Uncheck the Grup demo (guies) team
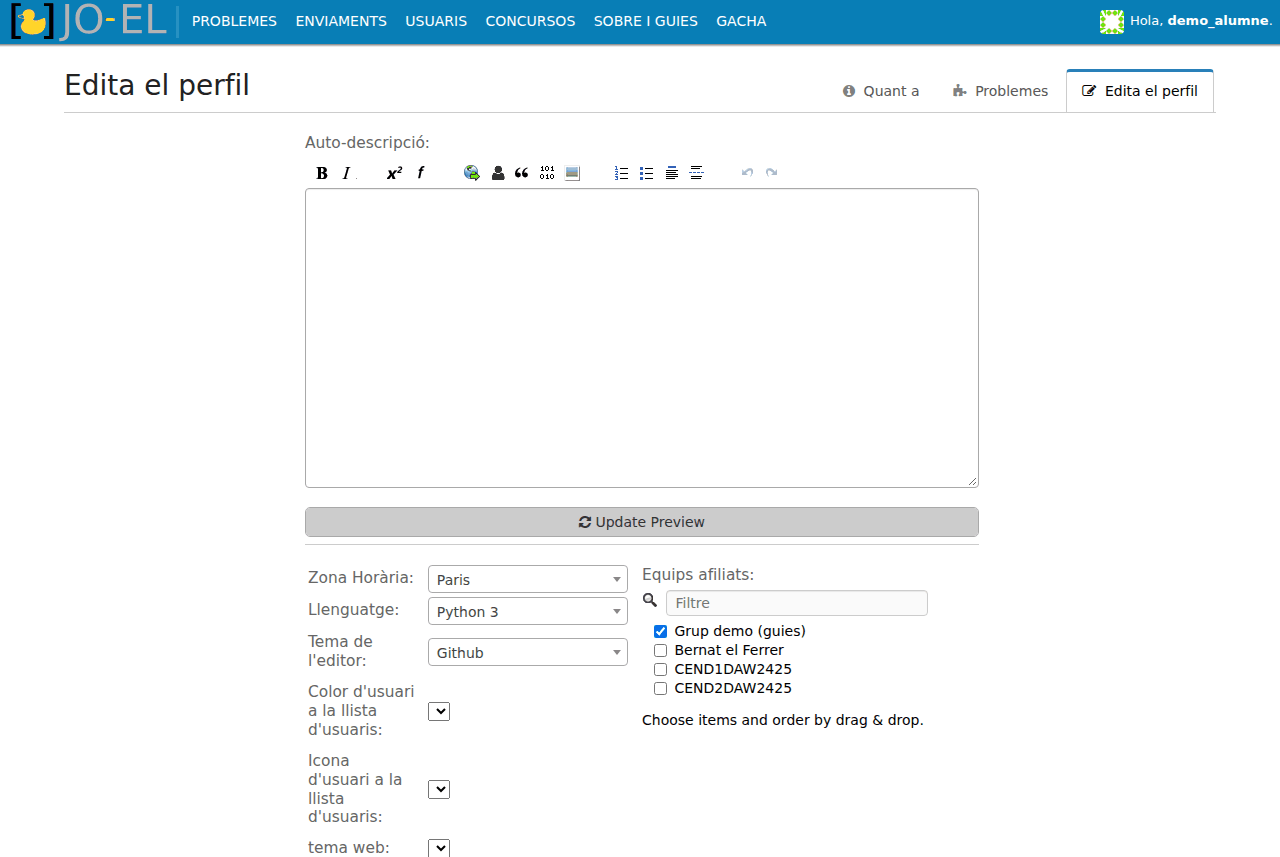 [660, 631]
